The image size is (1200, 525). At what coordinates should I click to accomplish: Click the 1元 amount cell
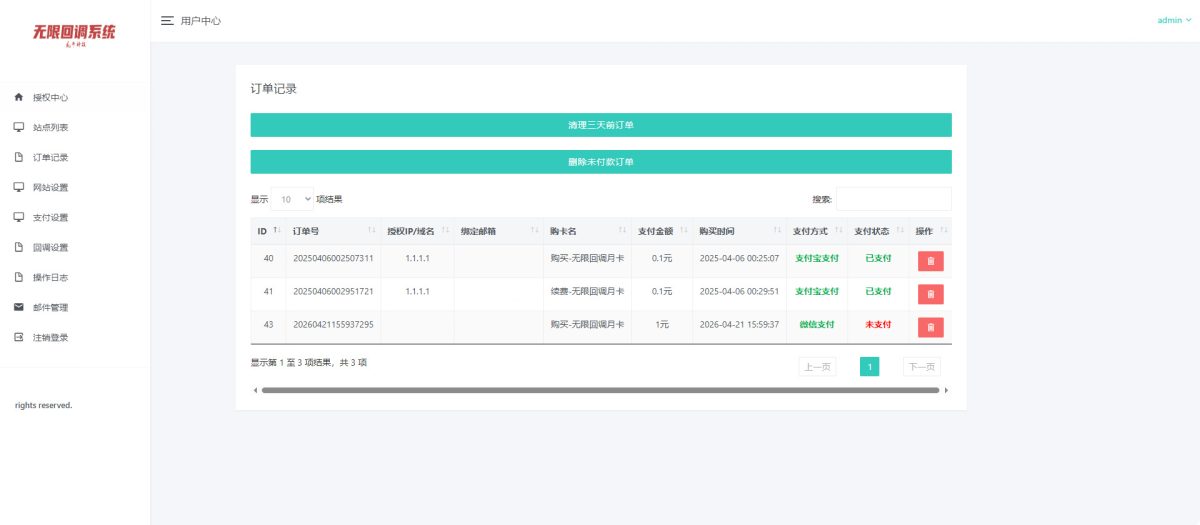[662, 325]
